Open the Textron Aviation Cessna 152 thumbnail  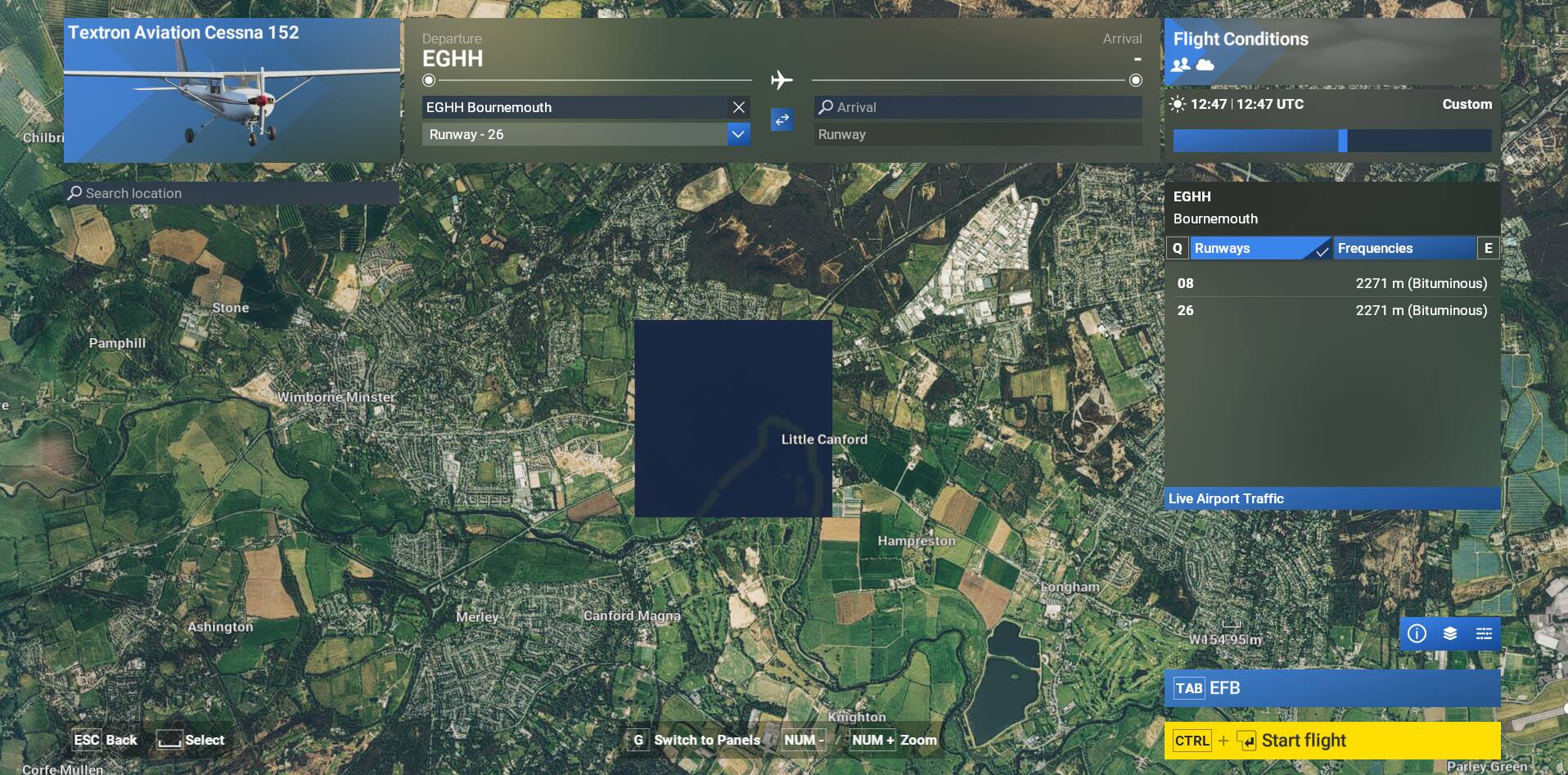[x=232, y=91]
